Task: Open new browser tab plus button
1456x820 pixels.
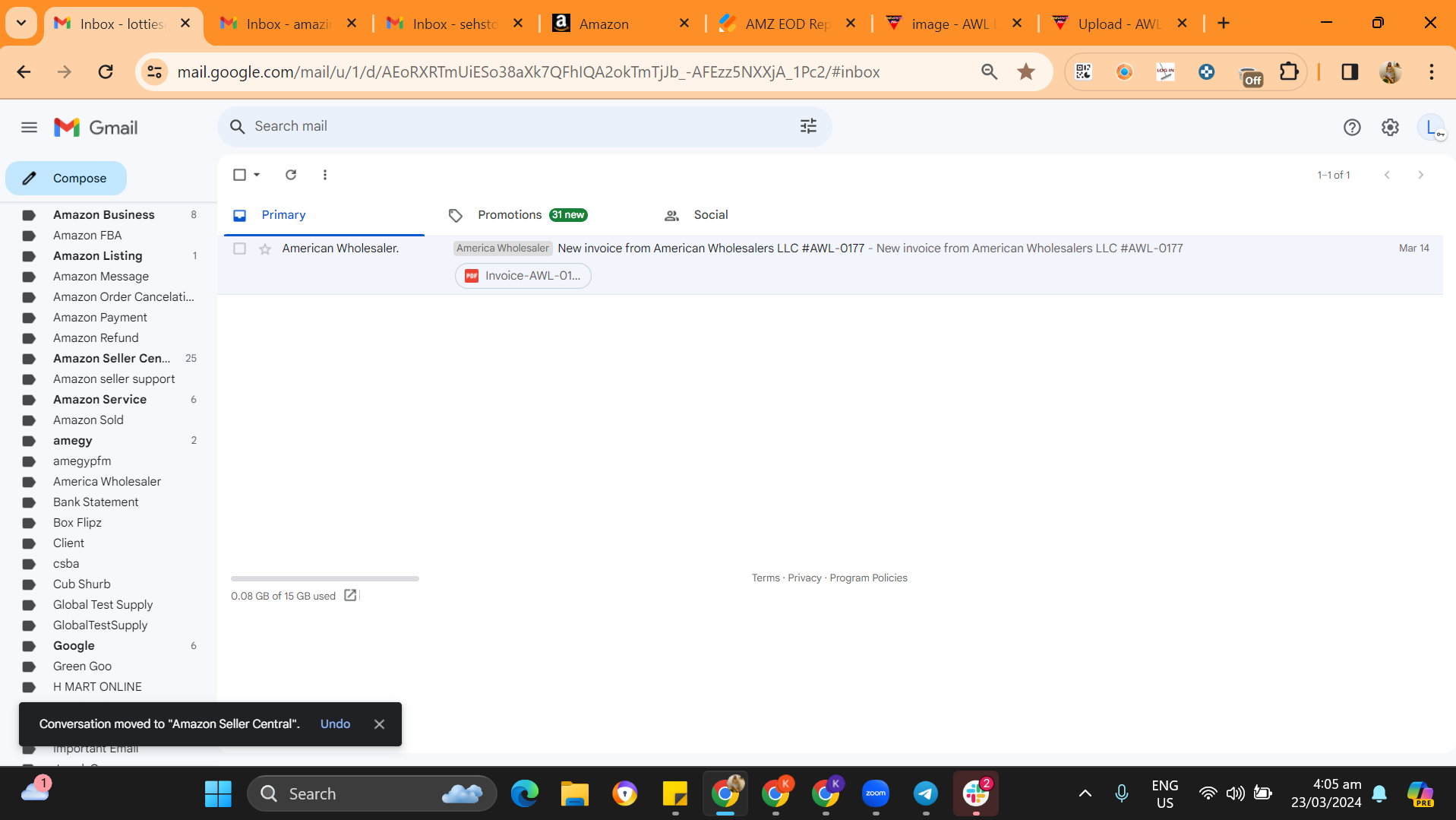Action: coord(1224,24)
